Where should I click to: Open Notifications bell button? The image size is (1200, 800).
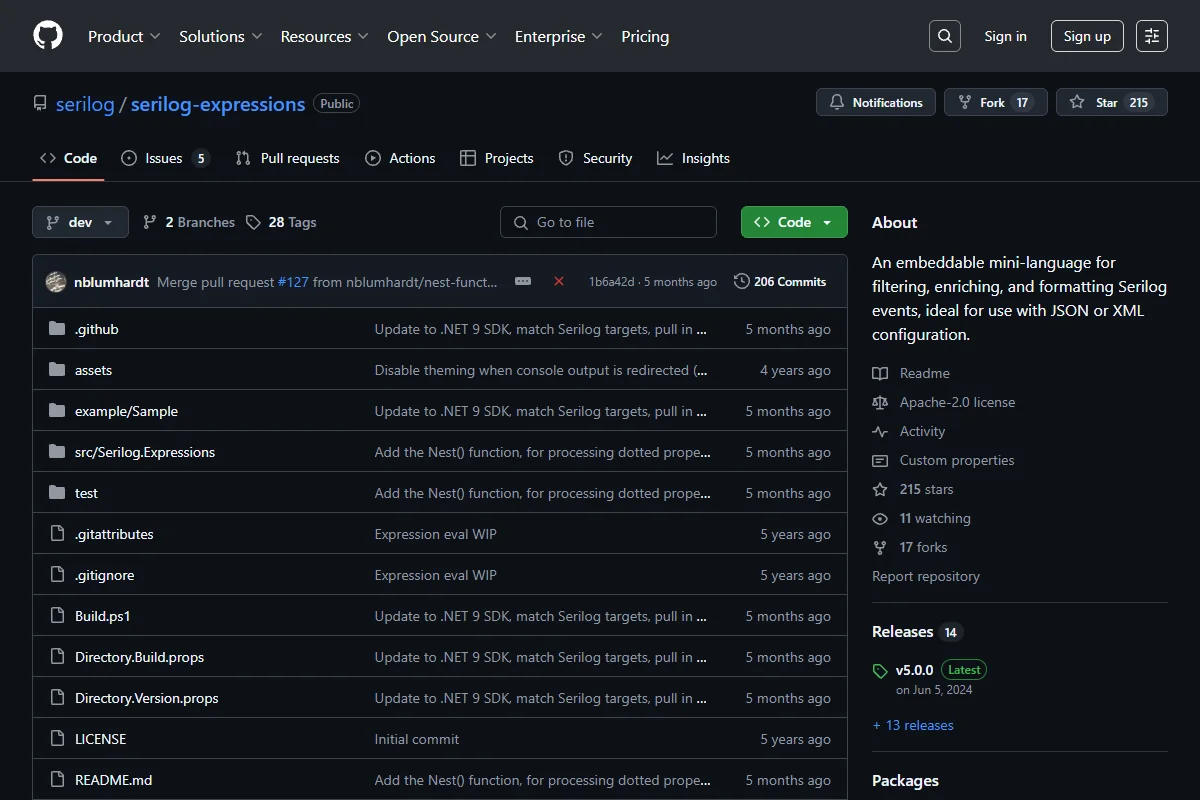[876, 102]
